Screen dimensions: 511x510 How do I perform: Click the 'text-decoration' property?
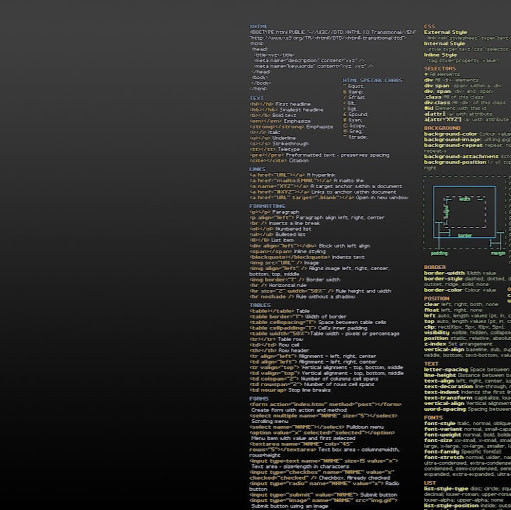pos(448,387)
